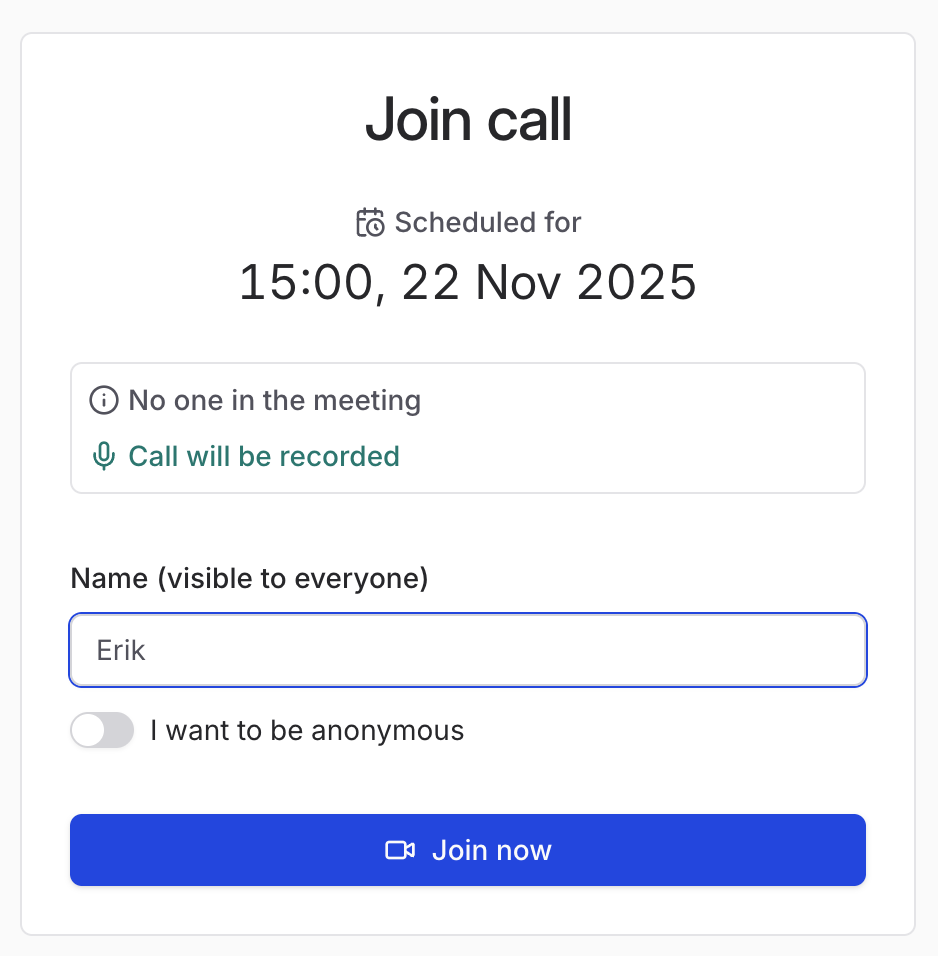
Task: Click the "Erik" text in the name box
Action: [121, 651]
